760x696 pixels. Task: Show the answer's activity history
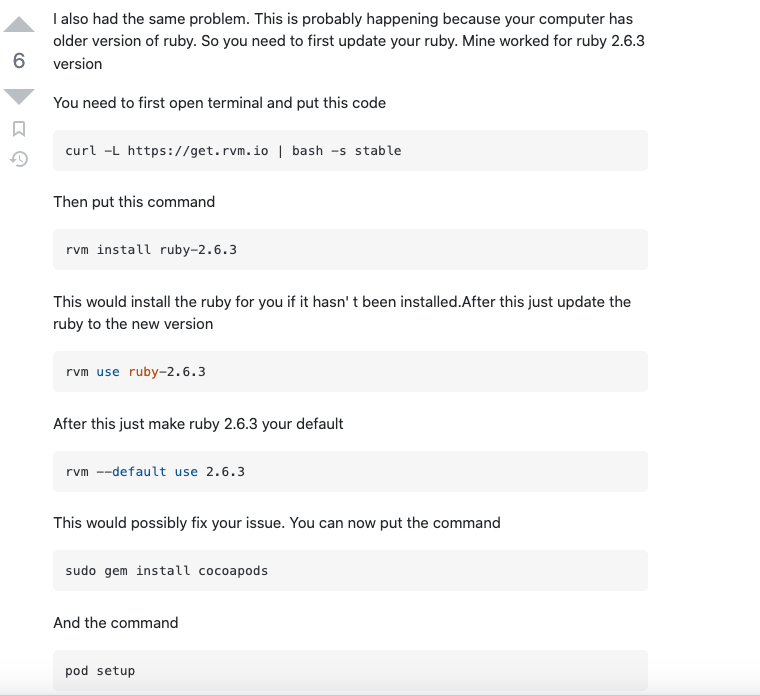click(19, 158)
